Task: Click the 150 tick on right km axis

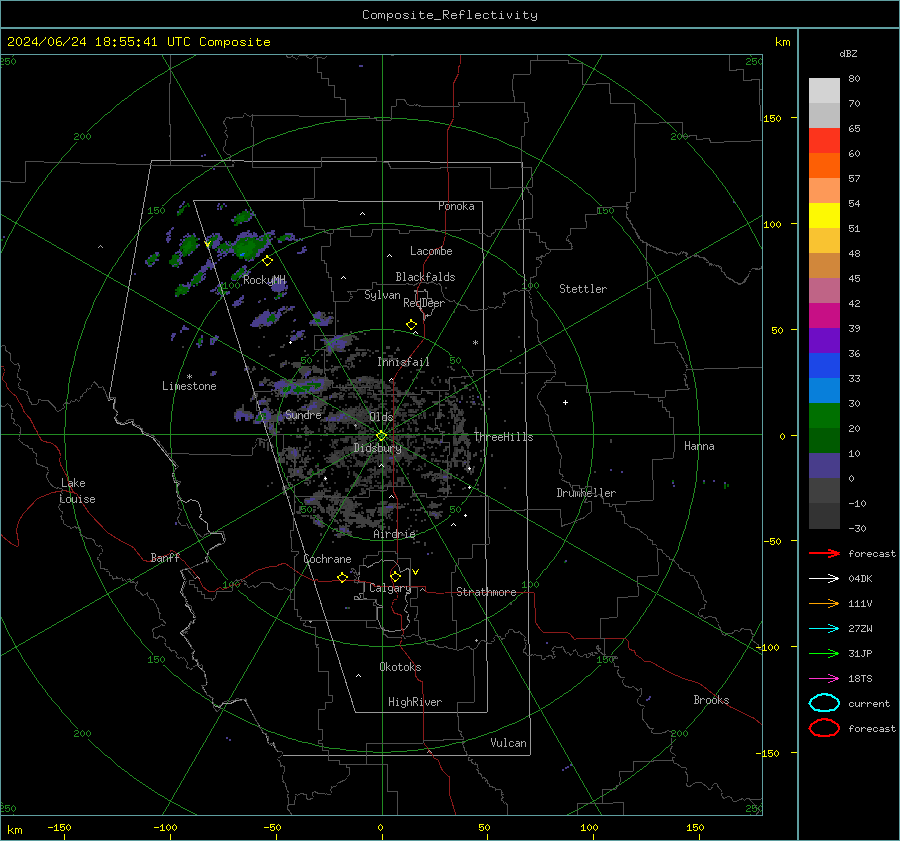Action: tap(772, 118)
